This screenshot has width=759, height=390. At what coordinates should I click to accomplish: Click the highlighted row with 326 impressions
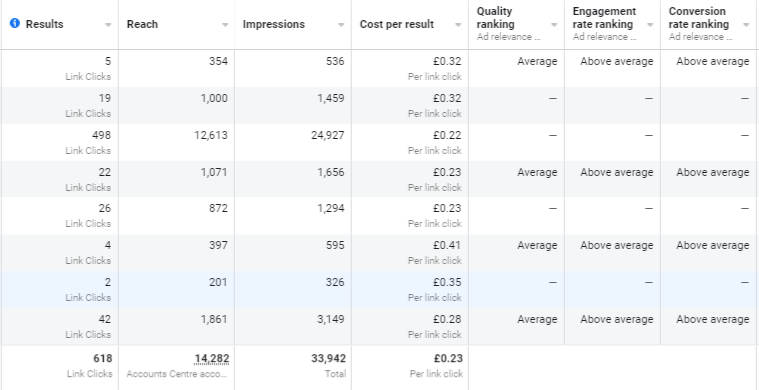pos(380,289)
